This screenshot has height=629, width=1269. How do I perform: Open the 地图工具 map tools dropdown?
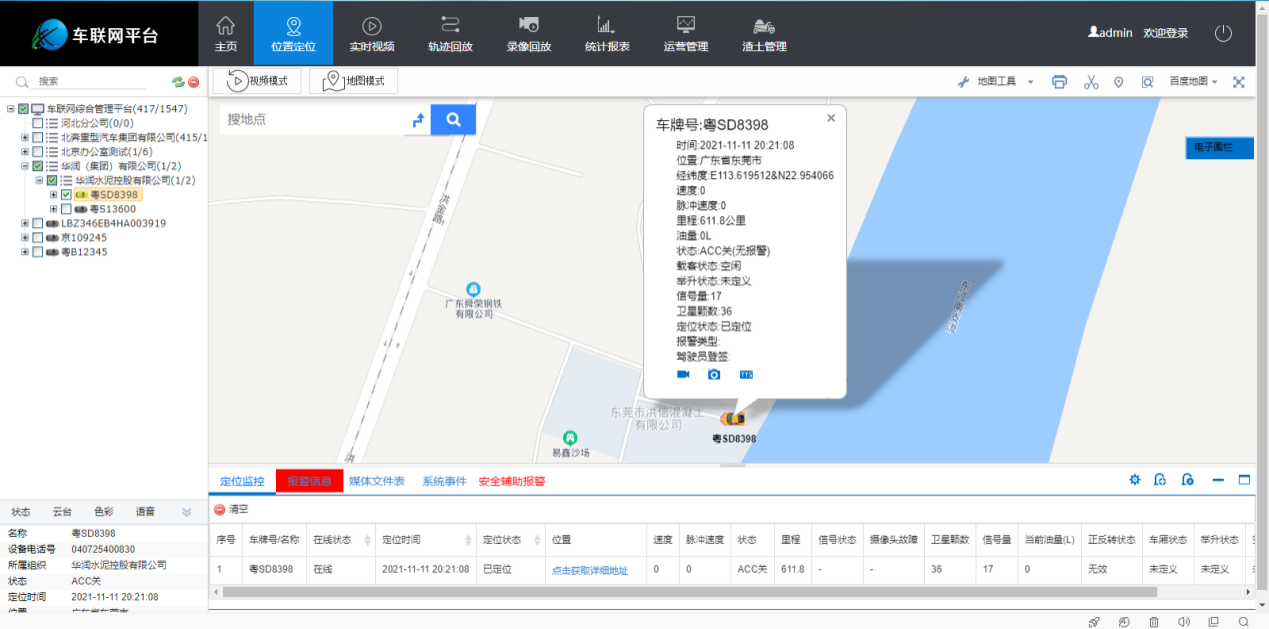pyautogui.click(x=996, y=82)
